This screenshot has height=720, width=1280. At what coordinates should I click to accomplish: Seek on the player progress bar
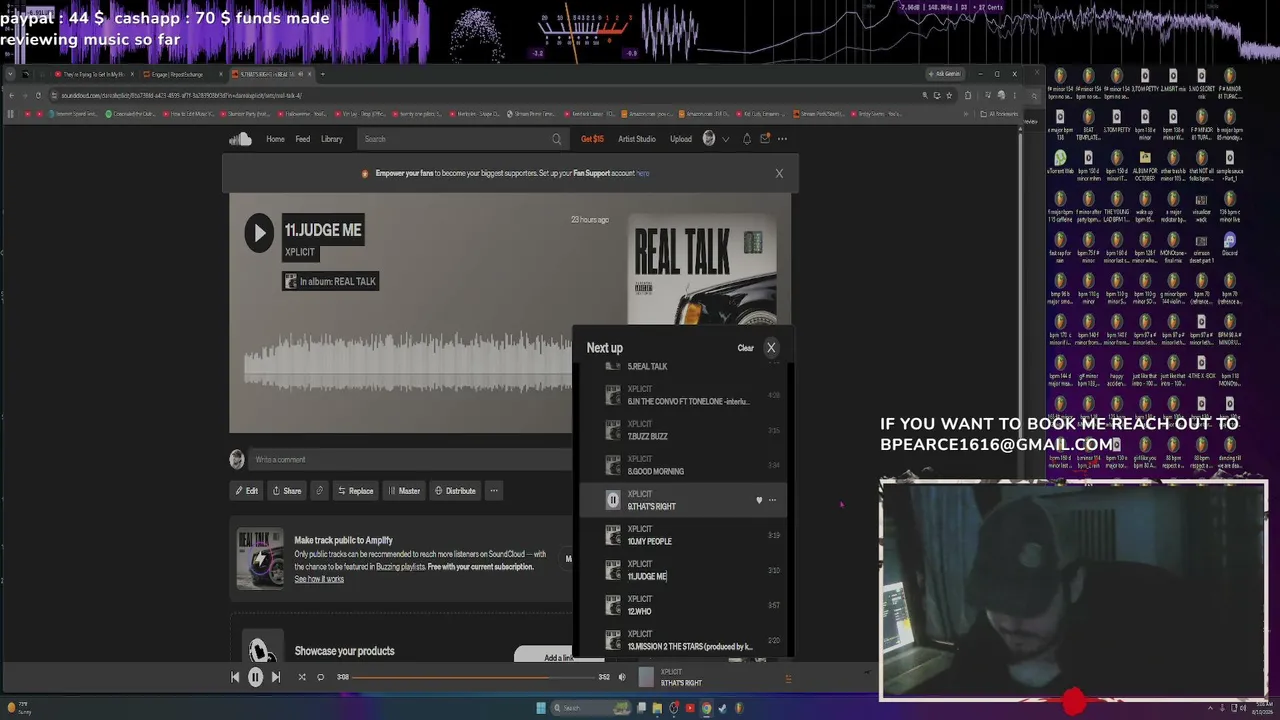click(x=473, y=677)
